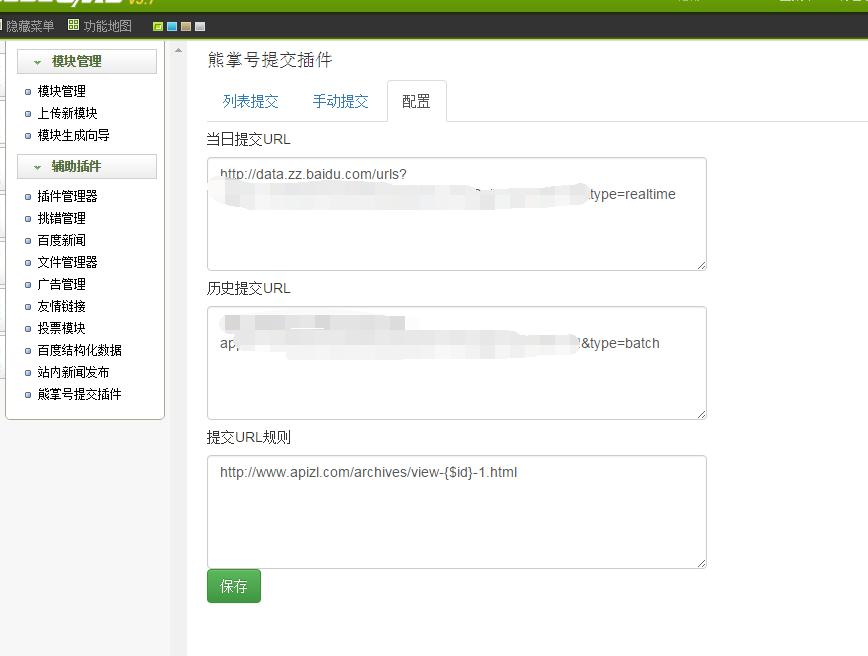868x656 pixels.
Task: Switch to the green theme swatch
Action: click(x=157, y=25)
